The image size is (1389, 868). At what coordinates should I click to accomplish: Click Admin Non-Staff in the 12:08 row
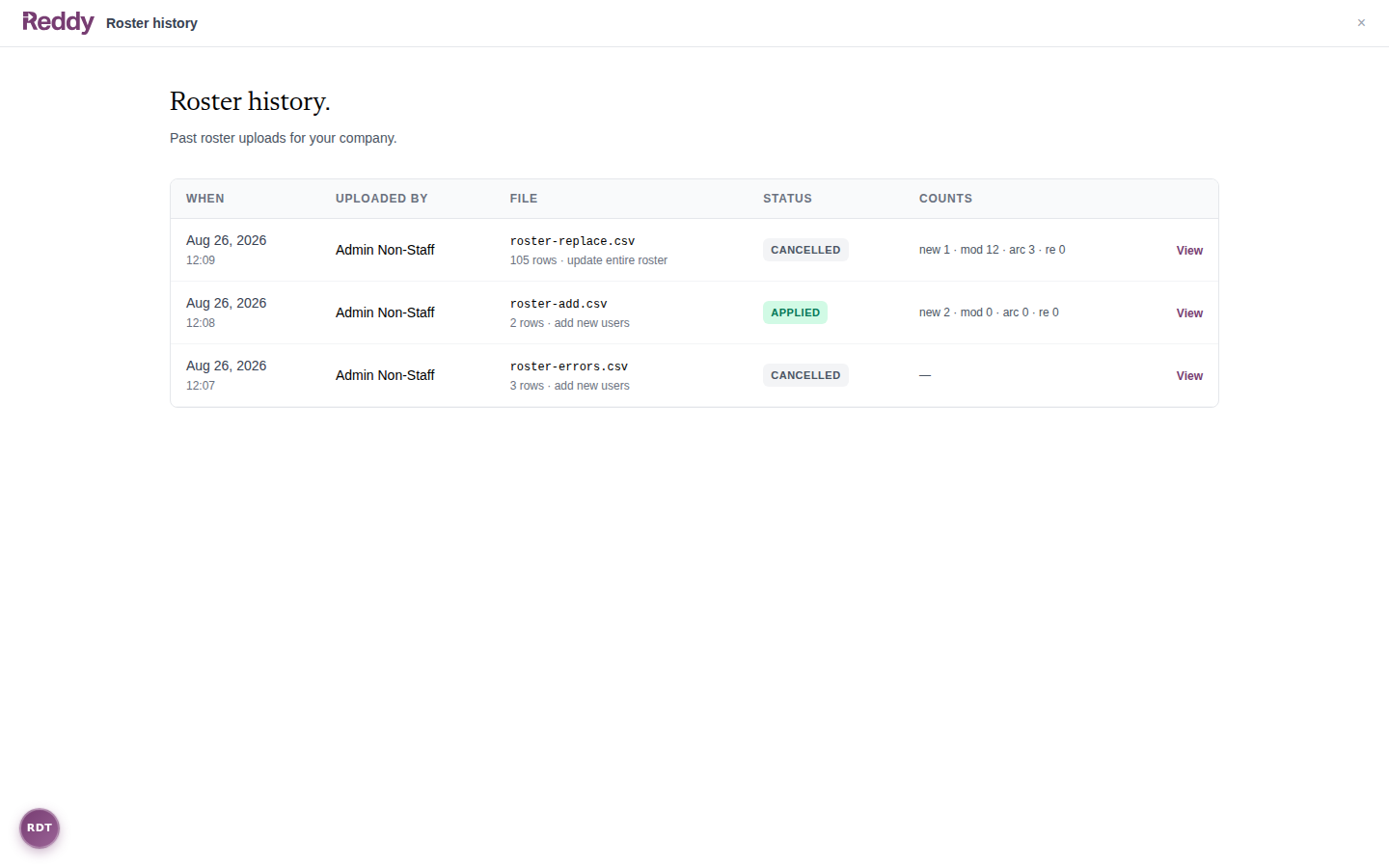pyautogui.click(x=385, y=312)
